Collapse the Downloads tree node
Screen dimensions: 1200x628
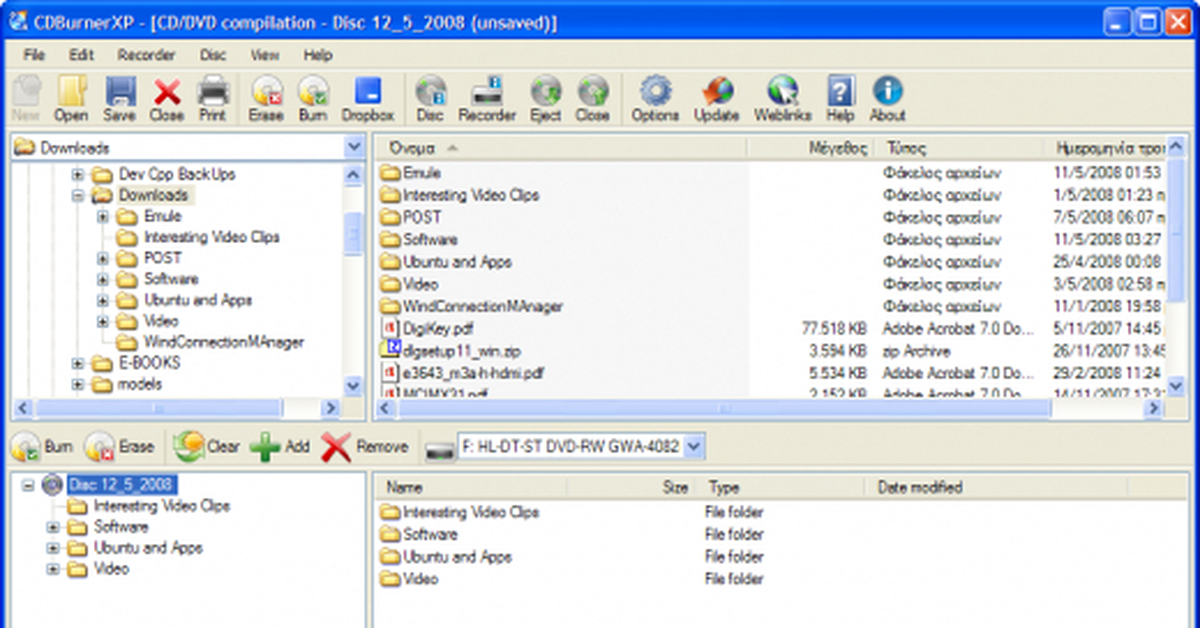coord(78,195)
